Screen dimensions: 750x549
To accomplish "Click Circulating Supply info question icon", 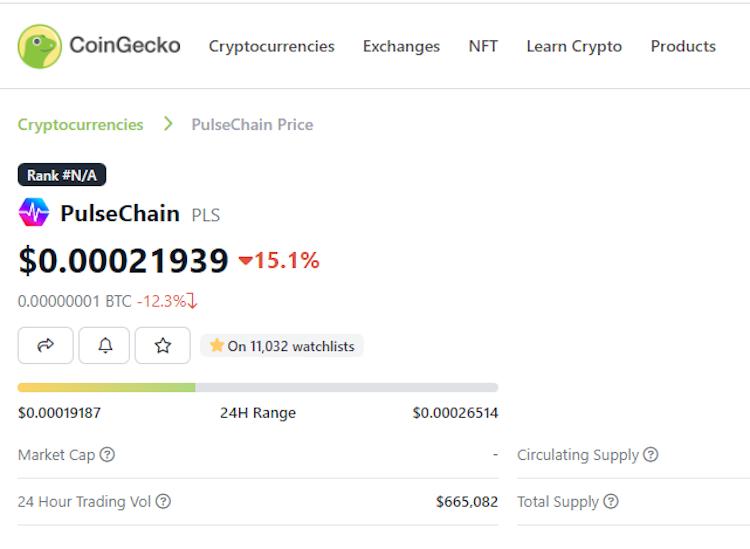I will pos(651,454).
